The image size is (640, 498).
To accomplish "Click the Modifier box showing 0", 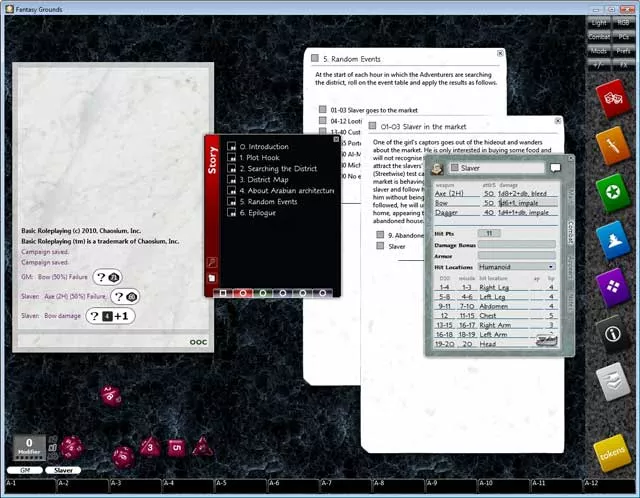I will tap(29, 447).
